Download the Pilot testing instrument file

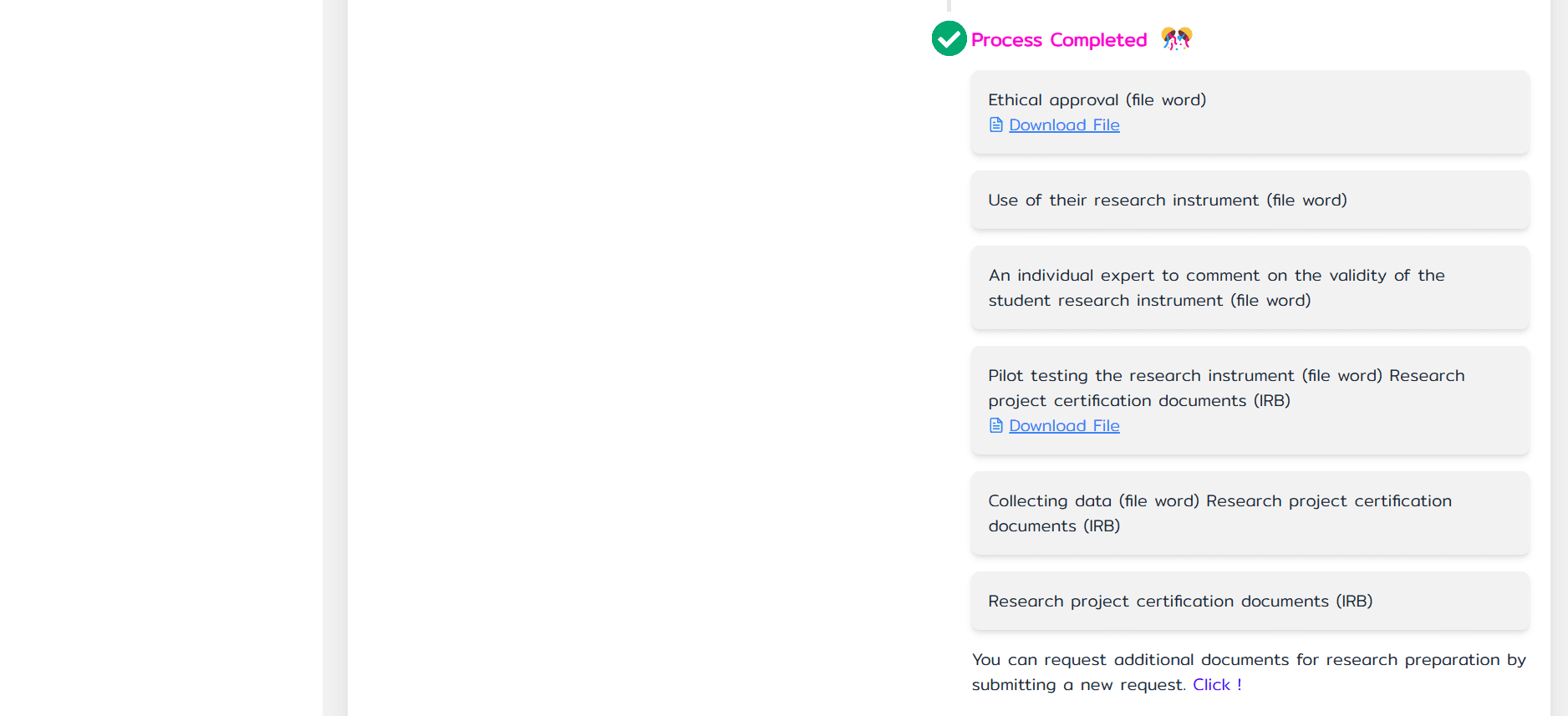pyautogui.click(x=1064, y=425)
